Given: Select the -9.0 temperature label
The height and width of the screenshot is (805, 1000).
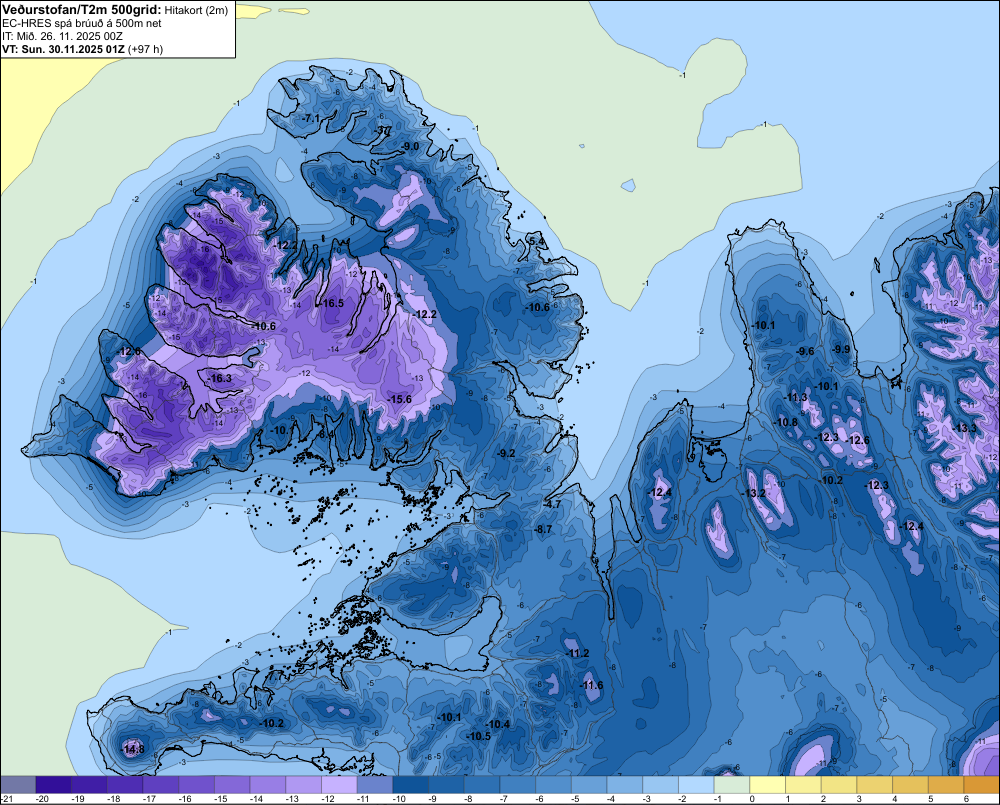Looking at the screenshot, I should pyautogui.click(x=411, y=146).
